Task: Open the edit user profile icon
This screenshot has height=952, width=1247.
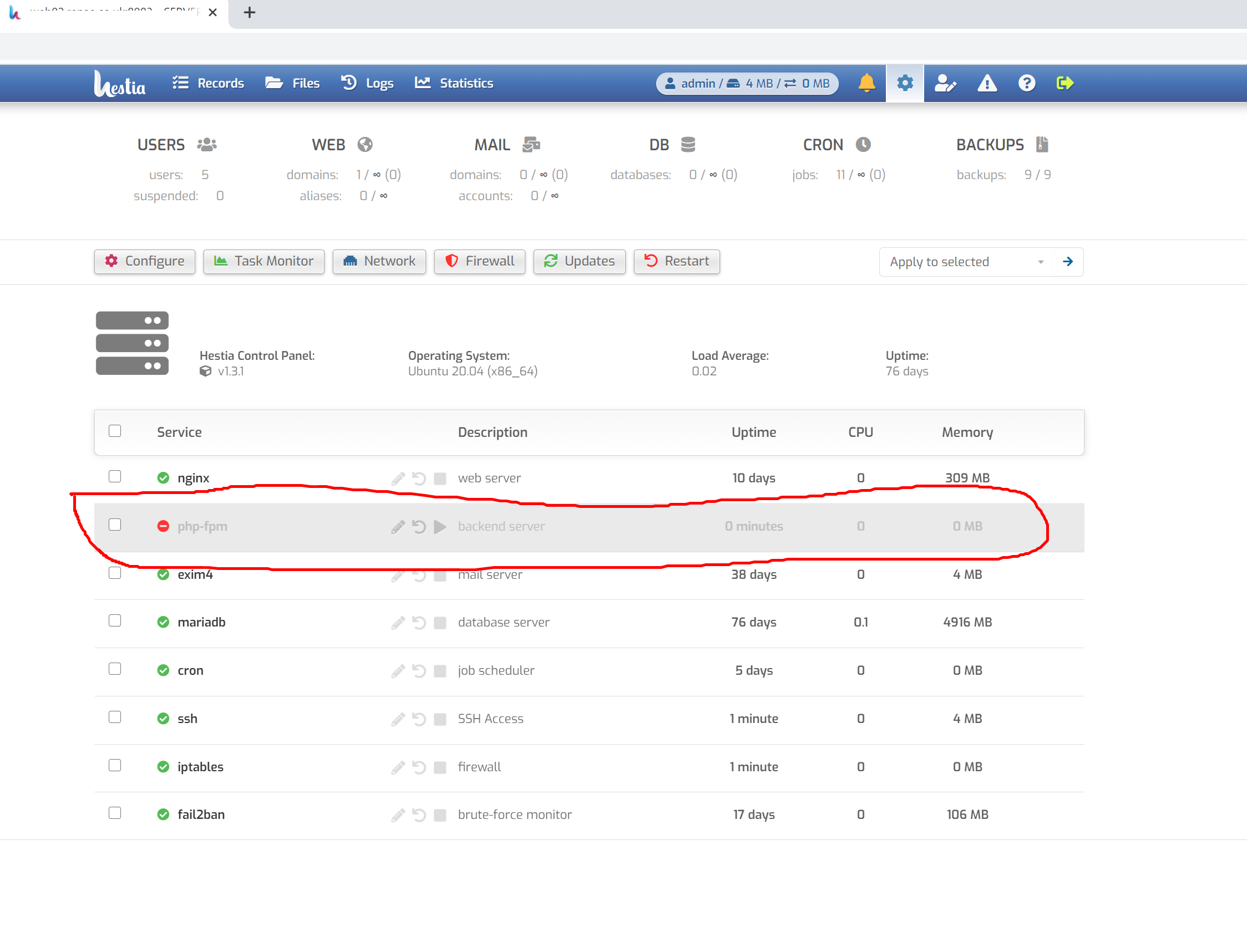Action: pyautogui.click(x=945, y=83)
